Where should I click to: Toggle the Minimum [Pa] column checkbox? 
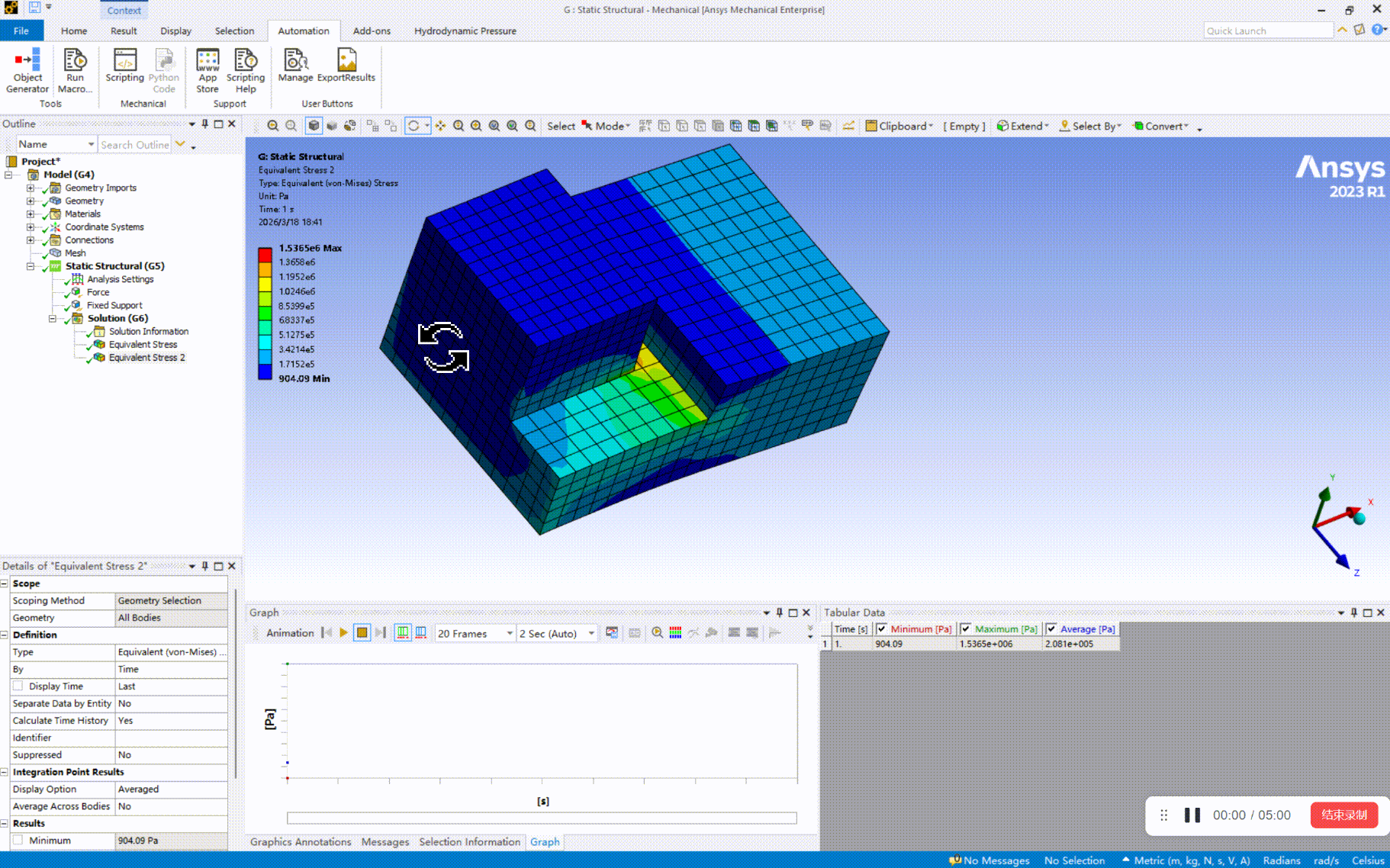(882, 629)
